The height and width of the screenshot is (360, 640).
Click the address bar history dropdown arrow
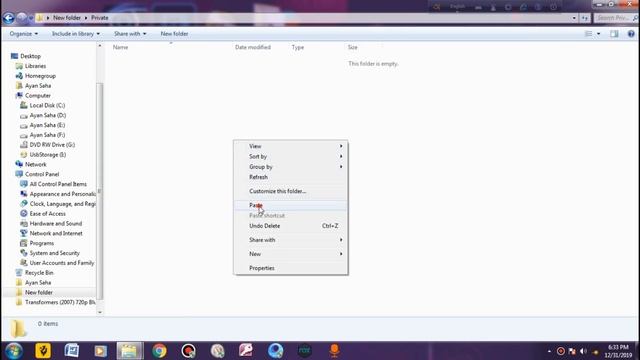[x=574, y=18]
